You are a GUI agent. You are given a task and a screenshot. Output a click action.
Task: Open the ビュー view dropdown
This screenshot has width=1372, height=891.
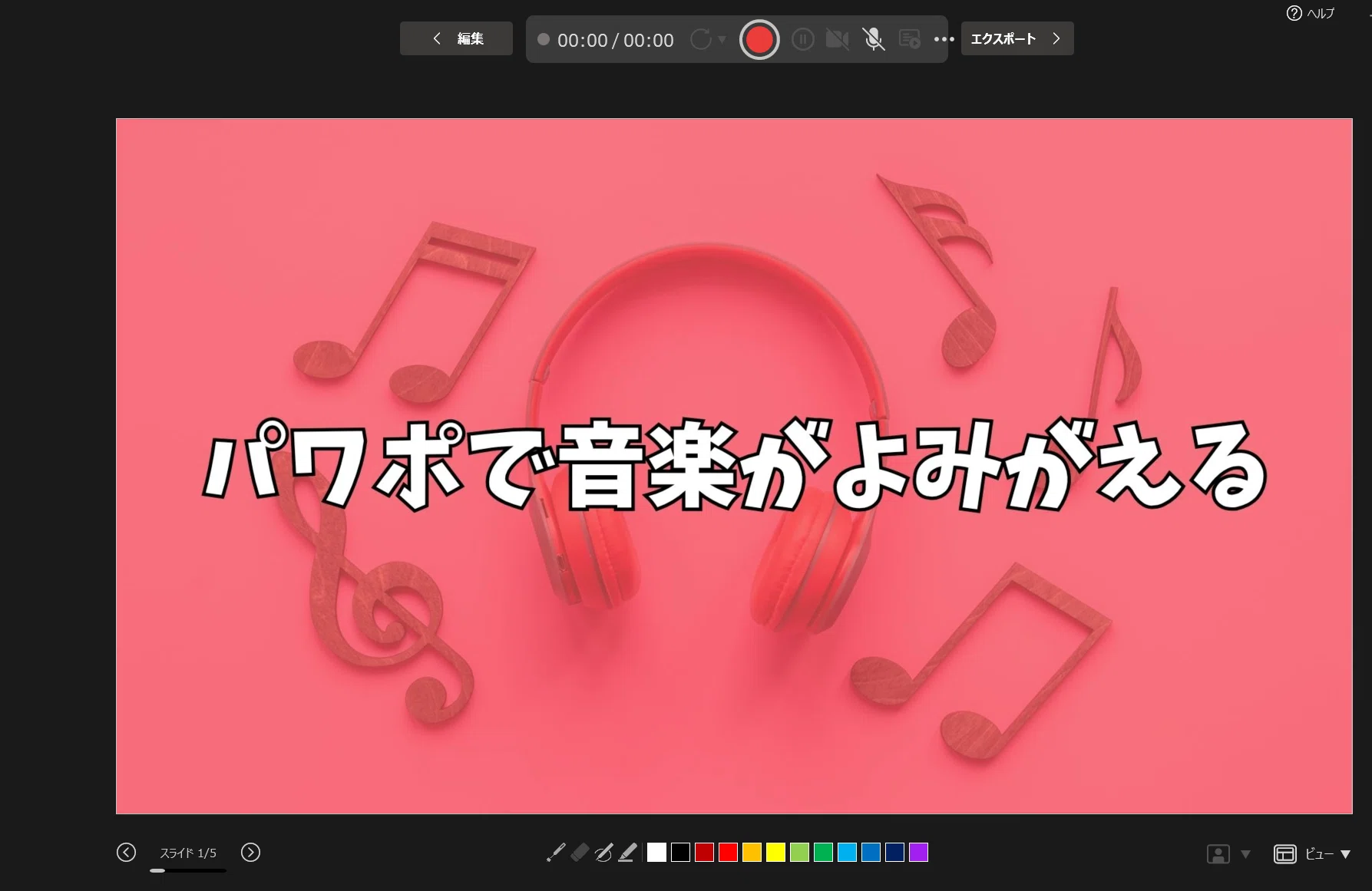click(1312, 854)
